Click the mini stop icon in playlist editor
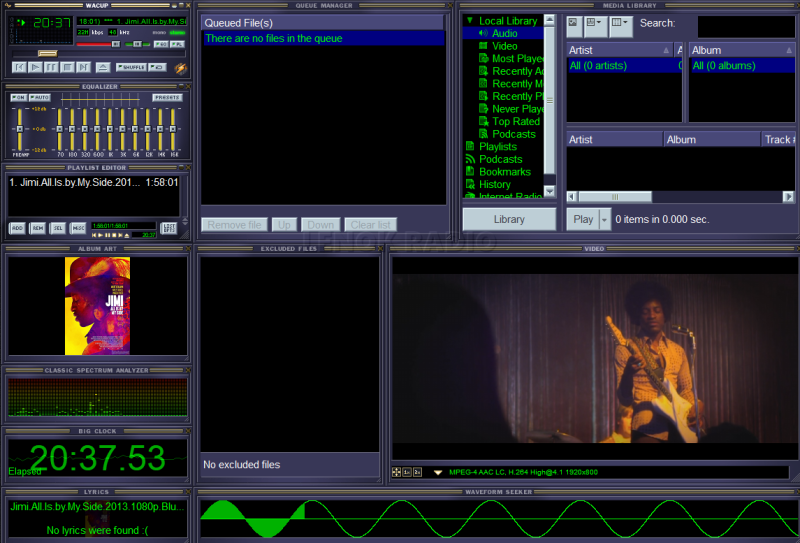Image resolution: width=800 pixels, height=543 pixels. point(114,235)
